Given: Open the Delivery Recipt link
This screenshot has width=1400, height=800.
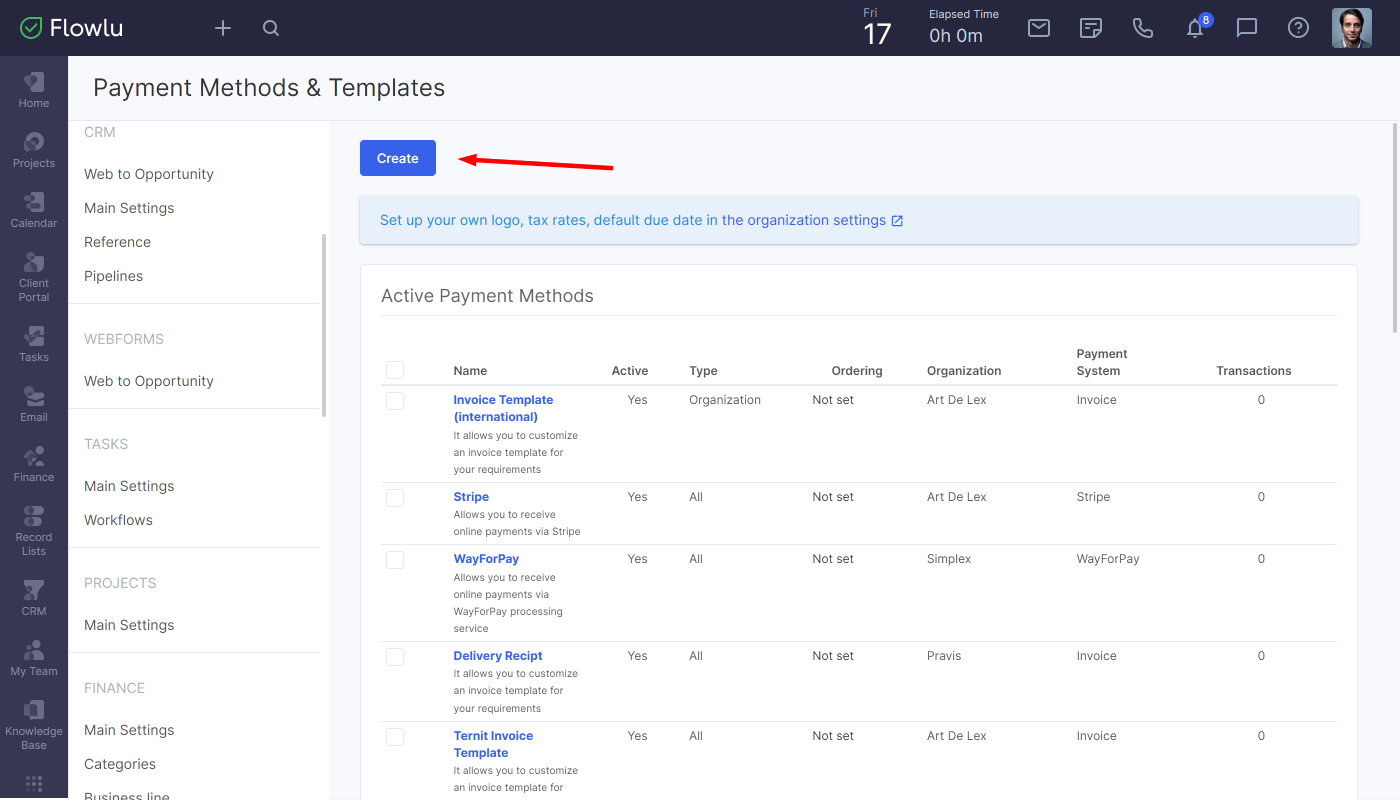Looking at the screenshot, I should coord(498,656).
